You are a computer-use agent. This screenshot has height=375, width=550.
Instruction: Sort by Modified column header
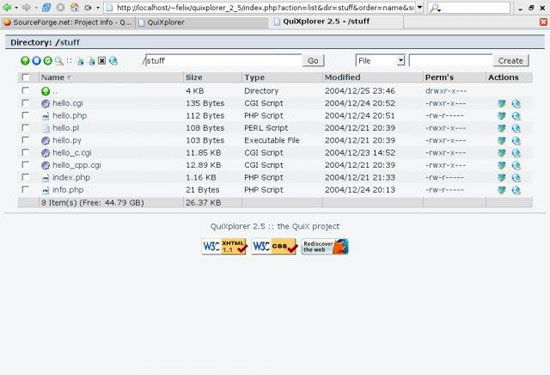pyautogui.click(x=342, y=78)
